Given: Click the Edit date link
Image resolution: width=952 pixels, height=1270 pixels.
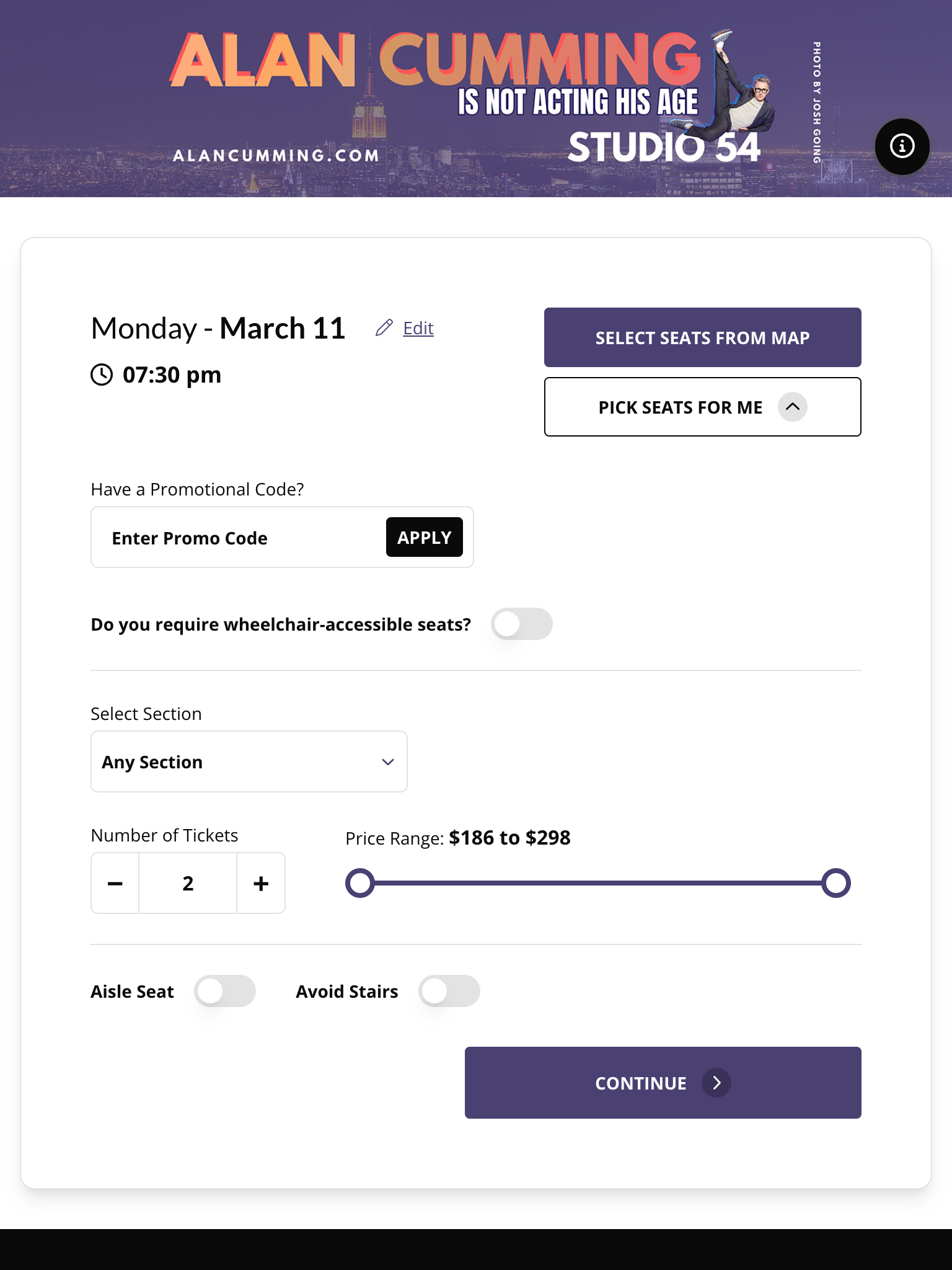Looking at the screenshot, I should (x=418, y=328).
